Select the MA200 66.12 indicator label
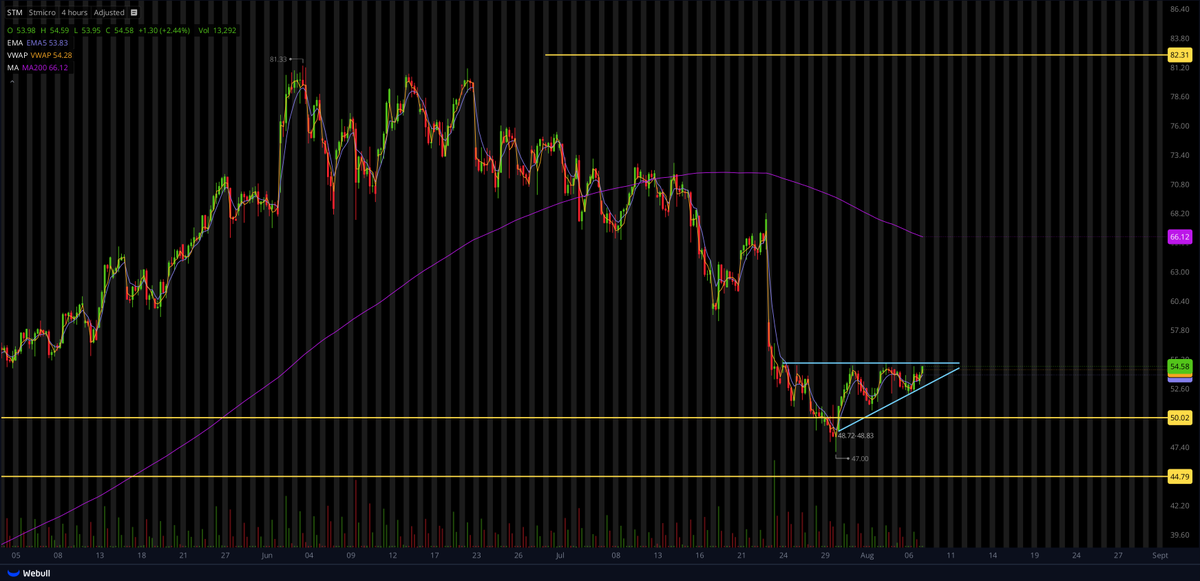 pos(46,69)
